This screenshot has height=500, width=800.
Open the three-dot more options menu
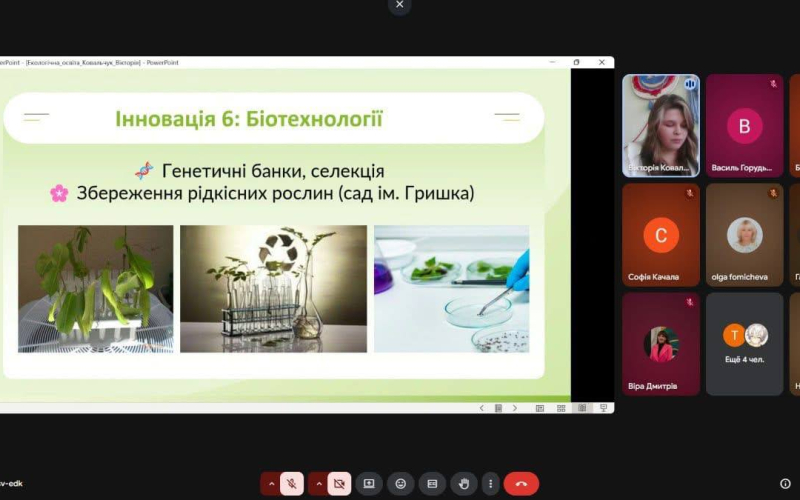pos(490,484)
